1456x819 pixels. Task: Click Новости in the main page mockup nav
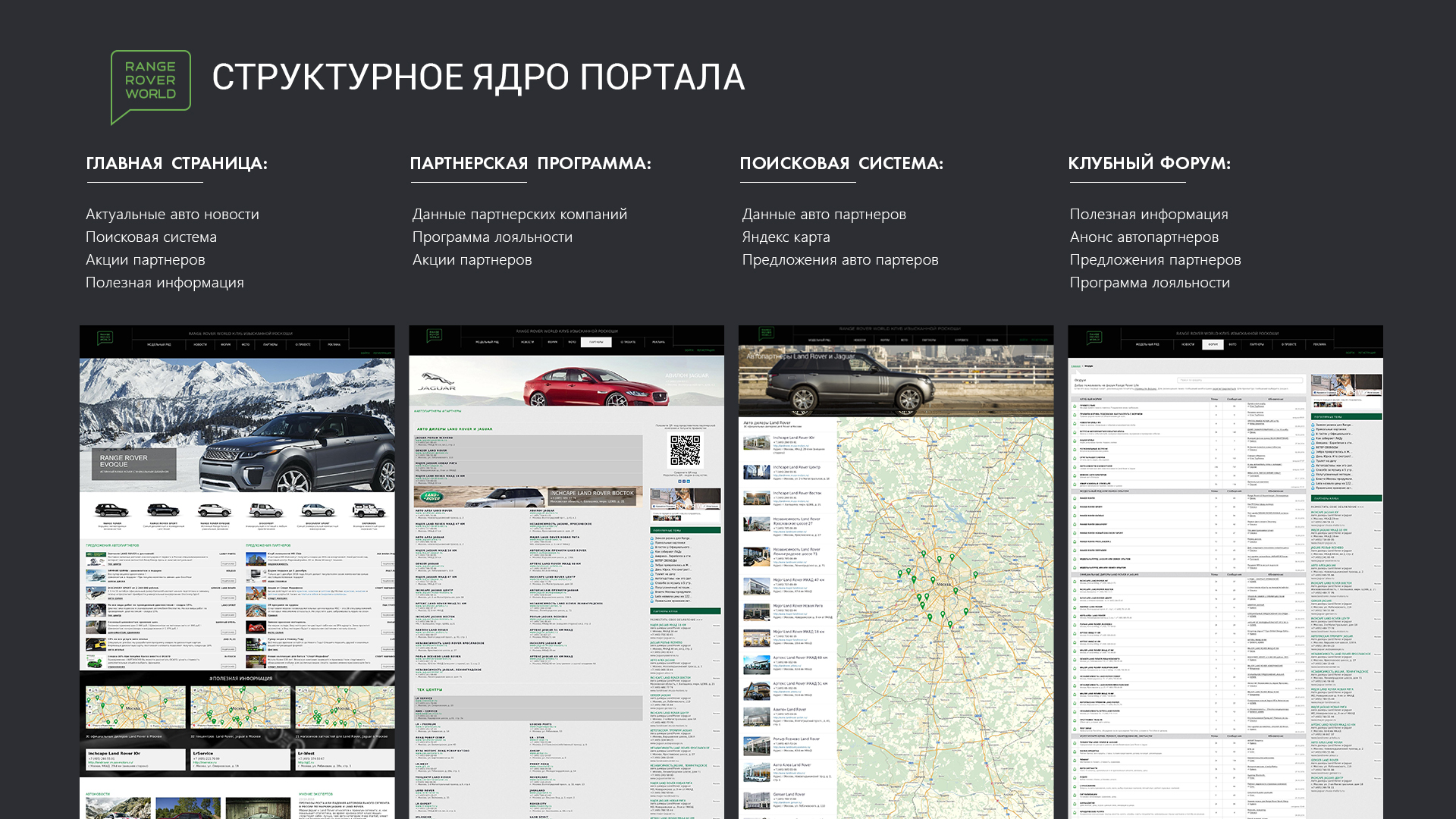[200, 344]
